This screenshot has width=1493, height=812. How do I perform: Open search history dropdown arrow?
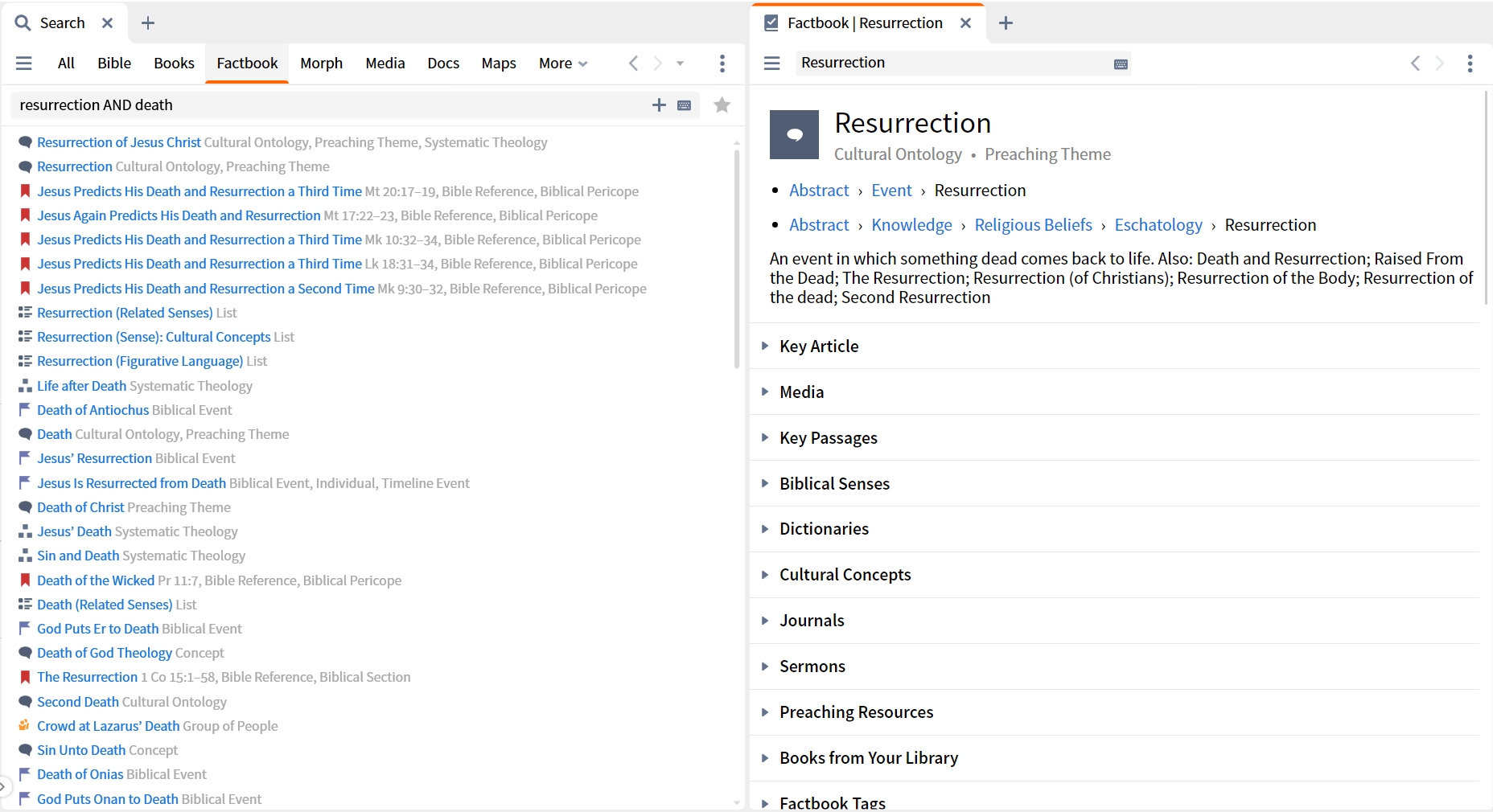coord(681,64)
